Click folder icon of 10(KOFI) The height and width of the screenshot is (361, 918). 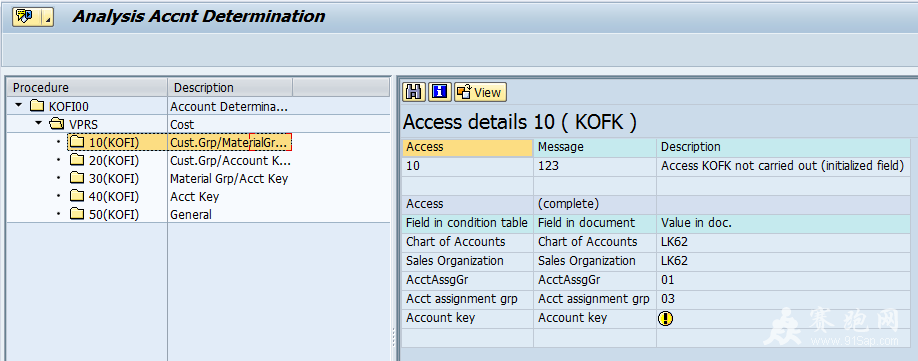tap(77, 142)
